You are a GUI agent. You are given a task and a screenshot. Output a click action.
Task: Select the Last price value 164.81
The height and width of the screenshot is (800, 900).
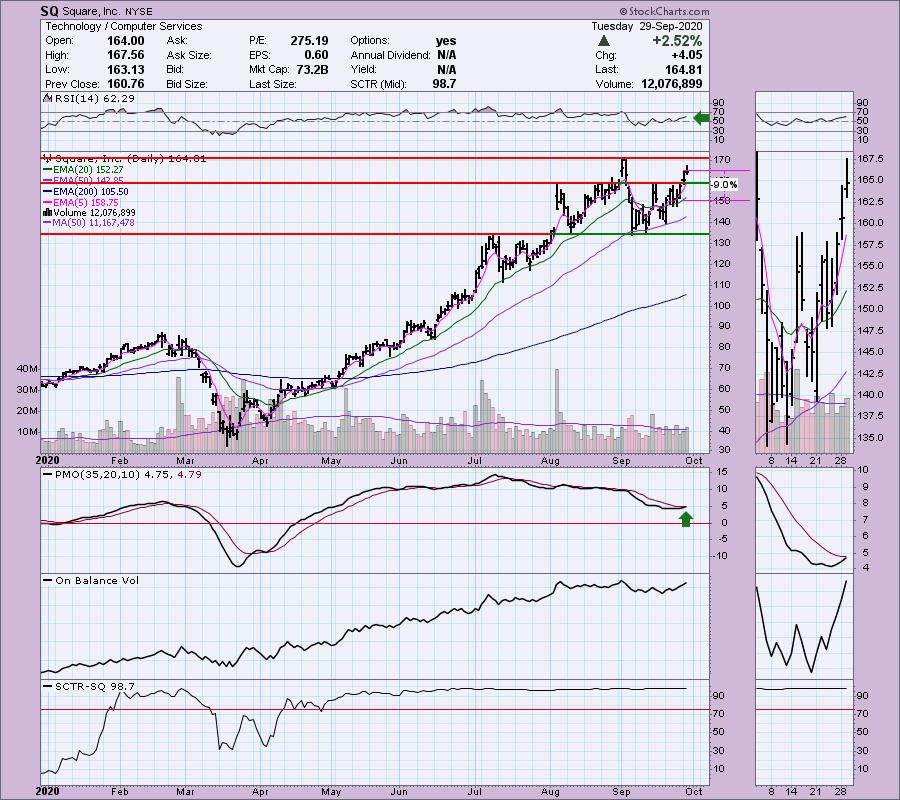[683, 69]
